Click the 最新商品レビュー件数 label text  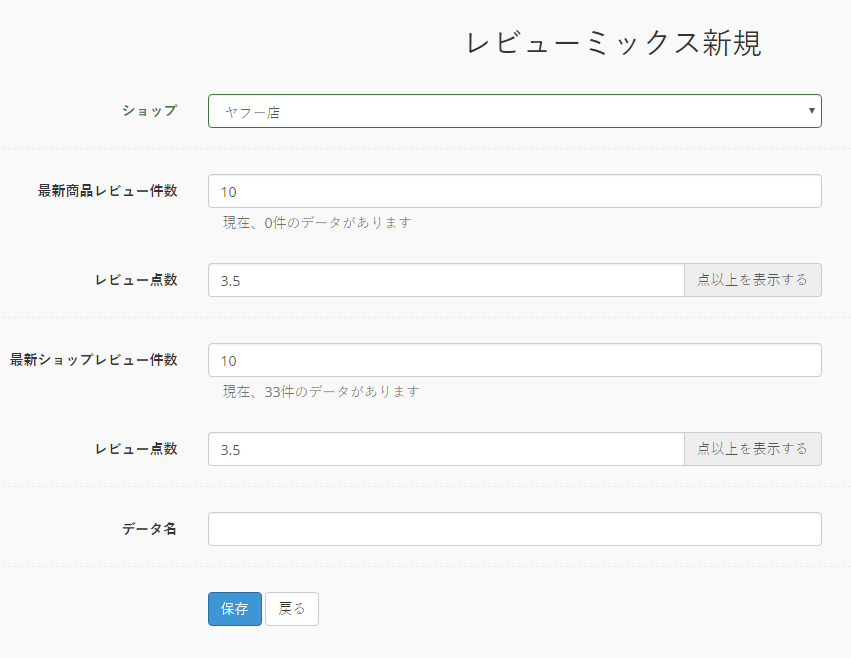click(x=107, y=191)
